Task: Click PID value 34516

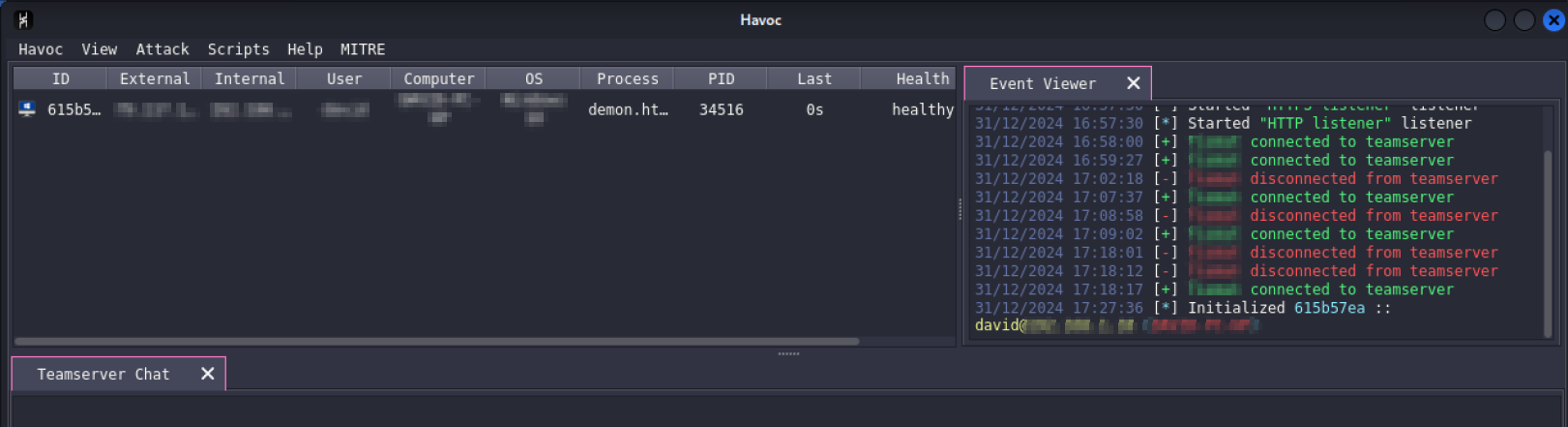Action: (721, 109)
